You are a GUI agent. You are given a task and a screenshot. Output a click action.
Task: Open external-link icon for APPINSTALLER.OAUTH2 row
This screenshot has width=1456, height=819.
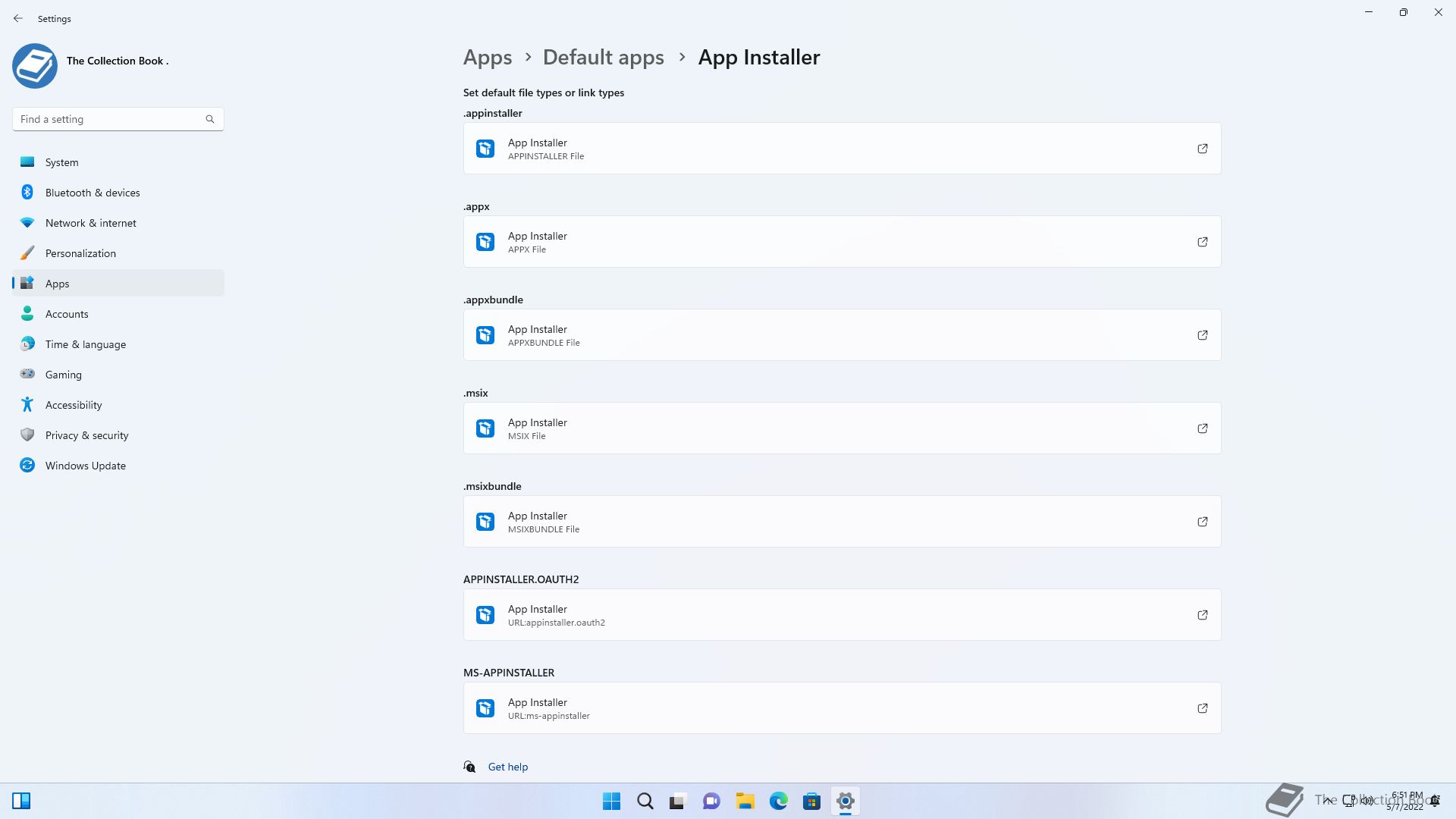pos(1203,615)
